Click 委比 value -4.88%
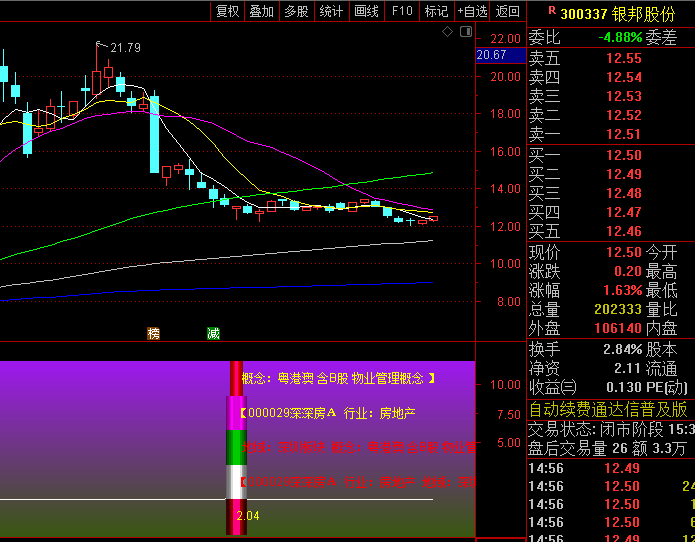695x542 pixels. point(620,38)
